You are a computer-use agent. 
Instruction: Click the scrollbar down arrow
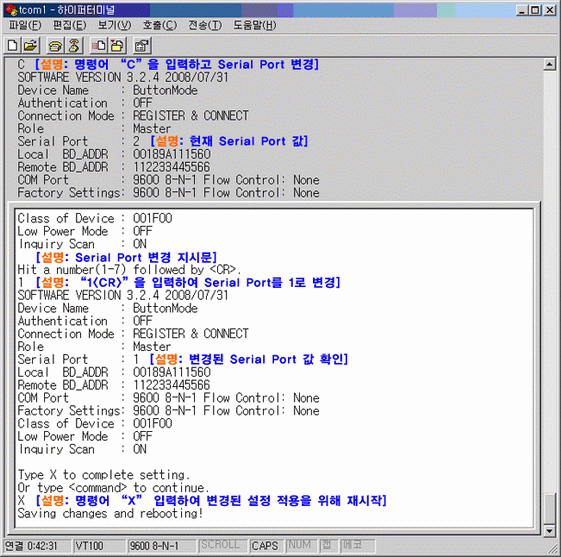click(x=549, y=531)
